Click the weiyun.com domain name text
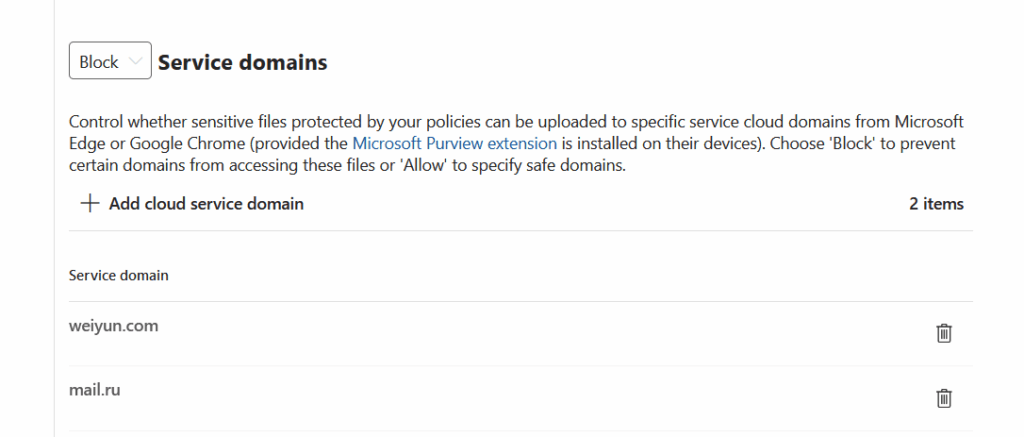The height and width of the screenshot is (437, 1024). pyautogui.click(x=113, y=326)
